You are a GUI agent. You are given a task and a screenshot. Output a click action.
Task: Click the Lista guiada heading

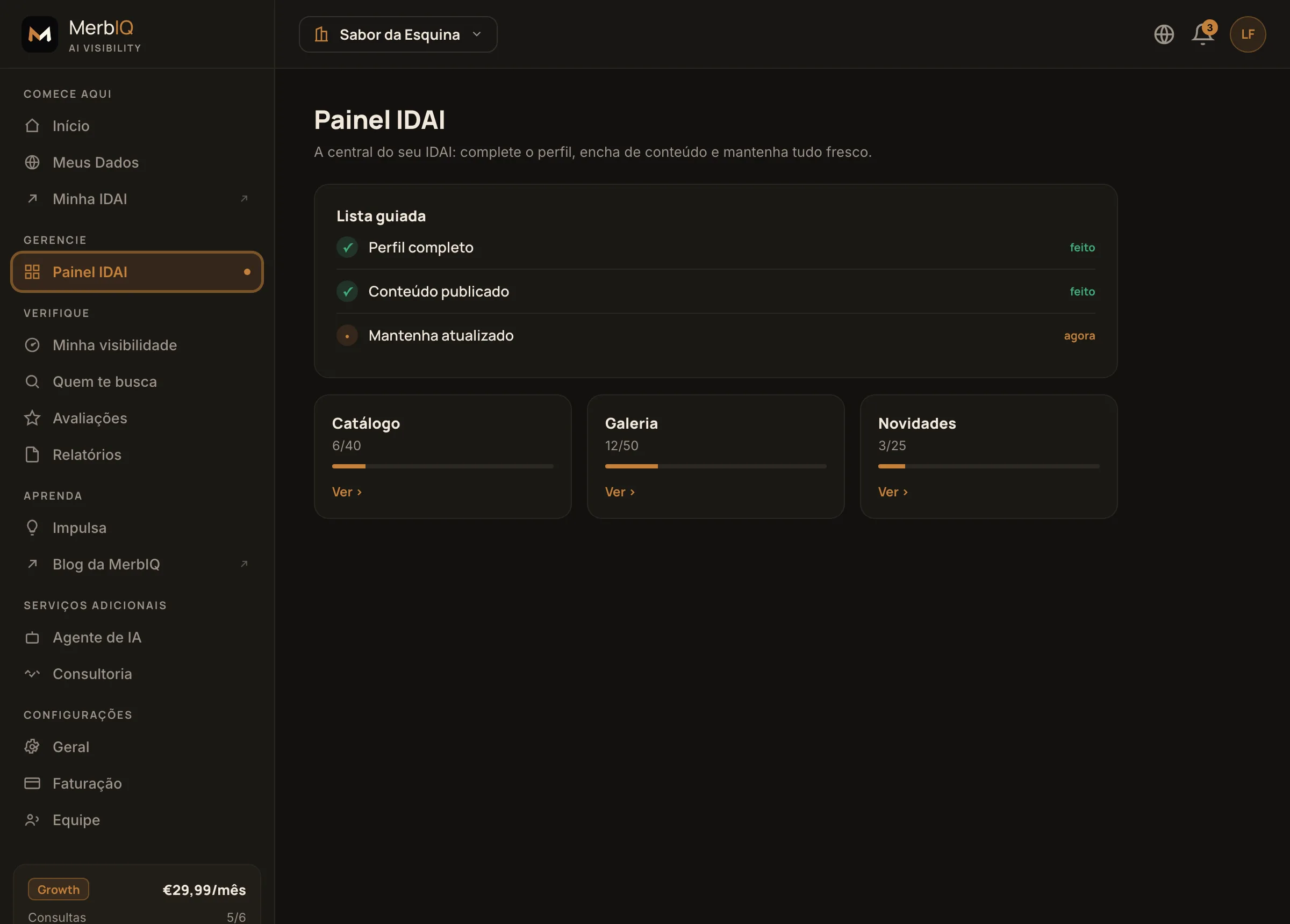click(x=381, y=216)
